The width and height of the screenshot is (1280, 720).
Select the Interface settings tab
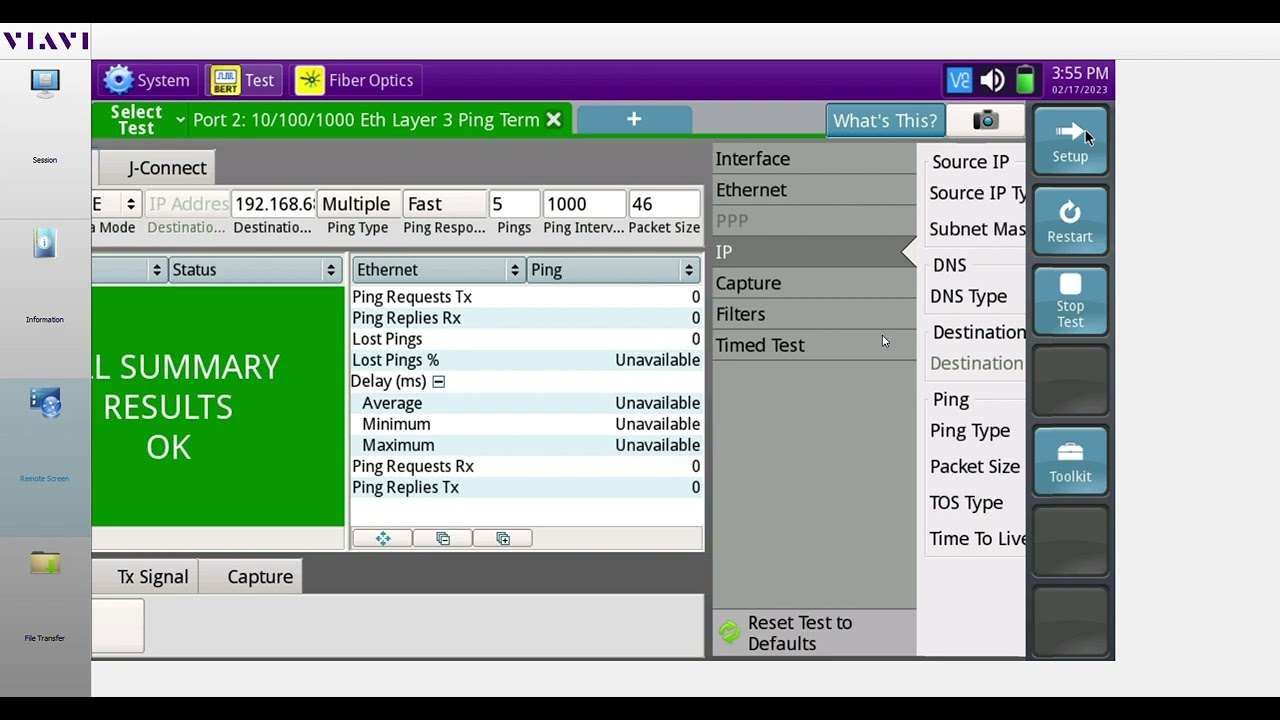click(x=814, y=159)
